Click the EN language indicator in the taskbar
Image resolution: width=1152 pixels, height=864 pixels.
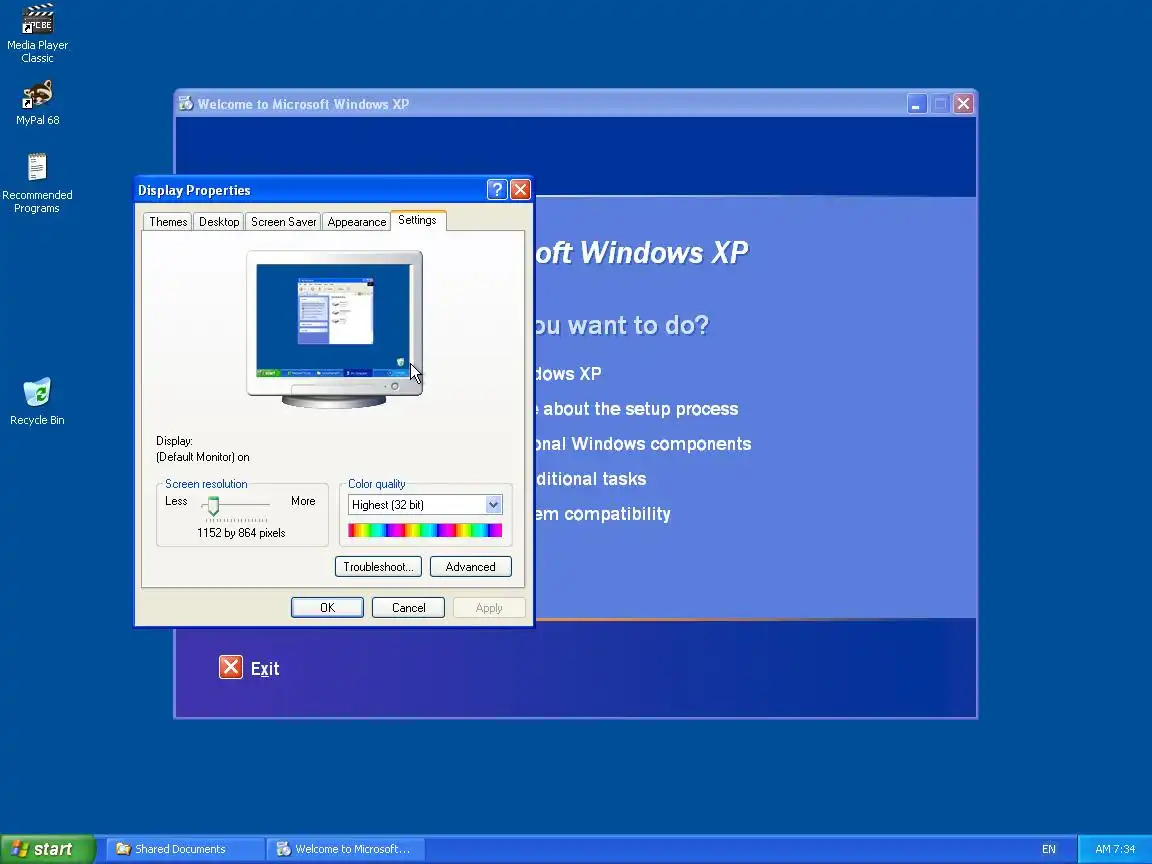[1048, 849]
